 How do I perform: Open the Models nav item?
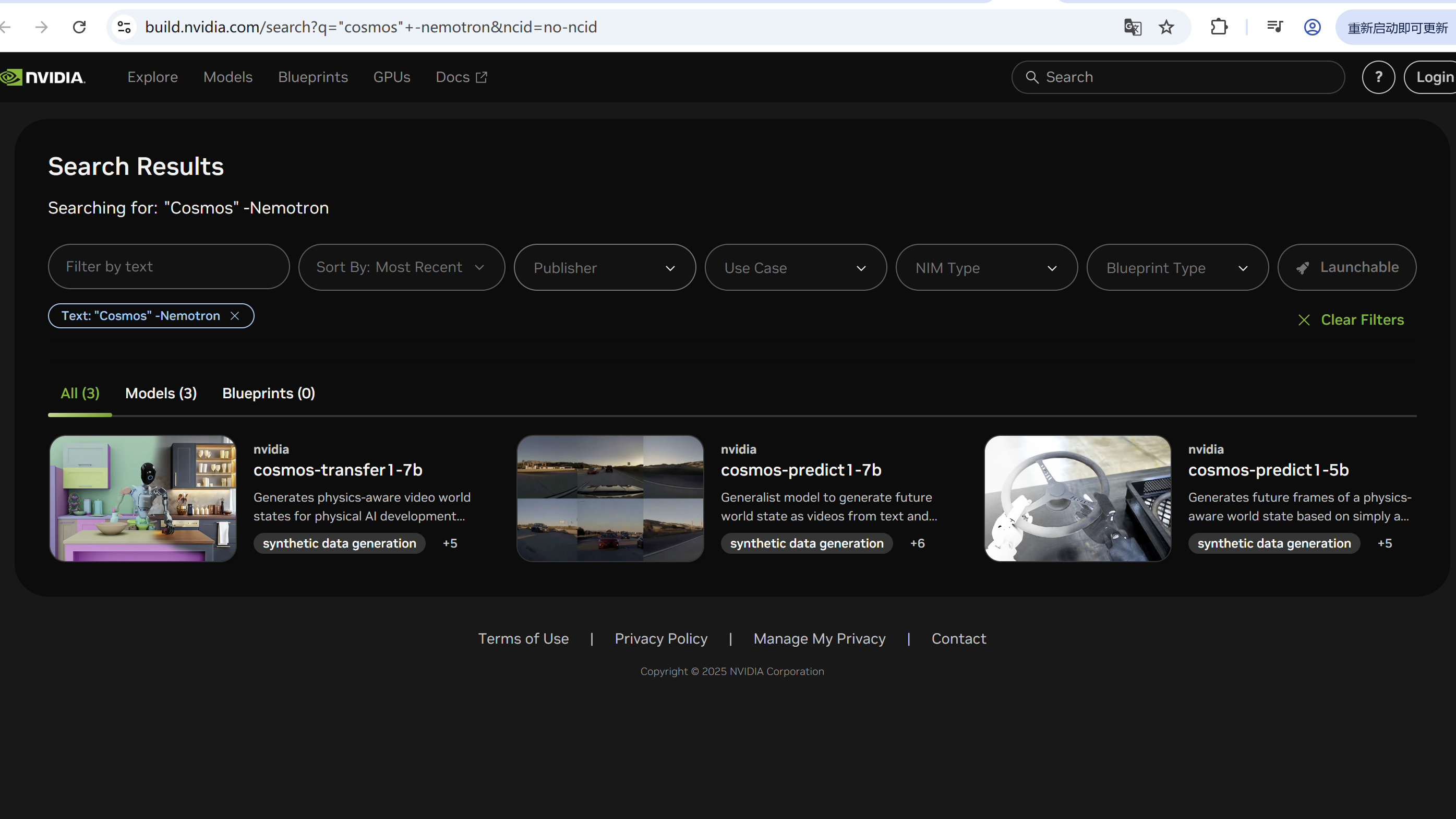tap(228, 77)
